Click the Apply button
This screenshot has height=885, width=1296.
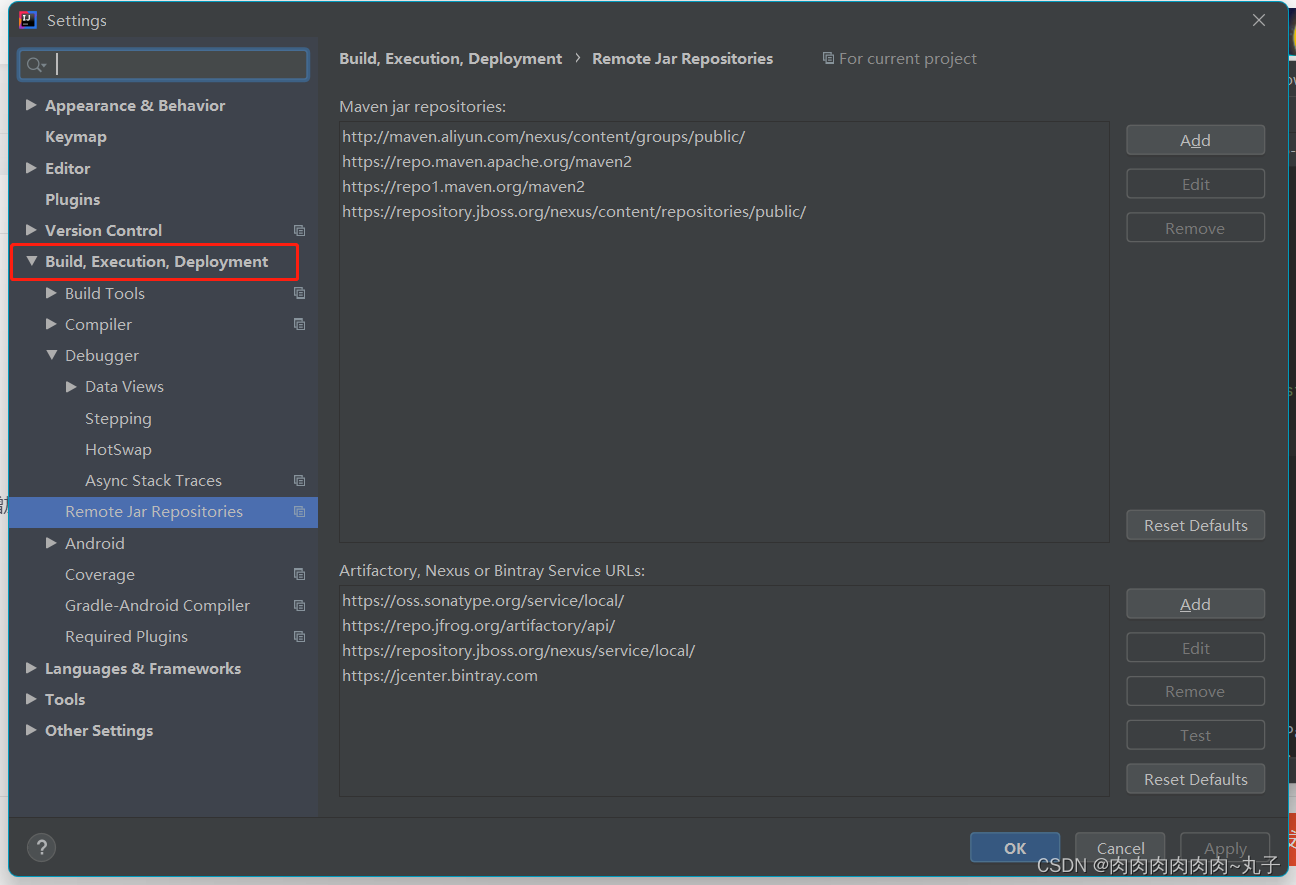tap(1225, 848)
